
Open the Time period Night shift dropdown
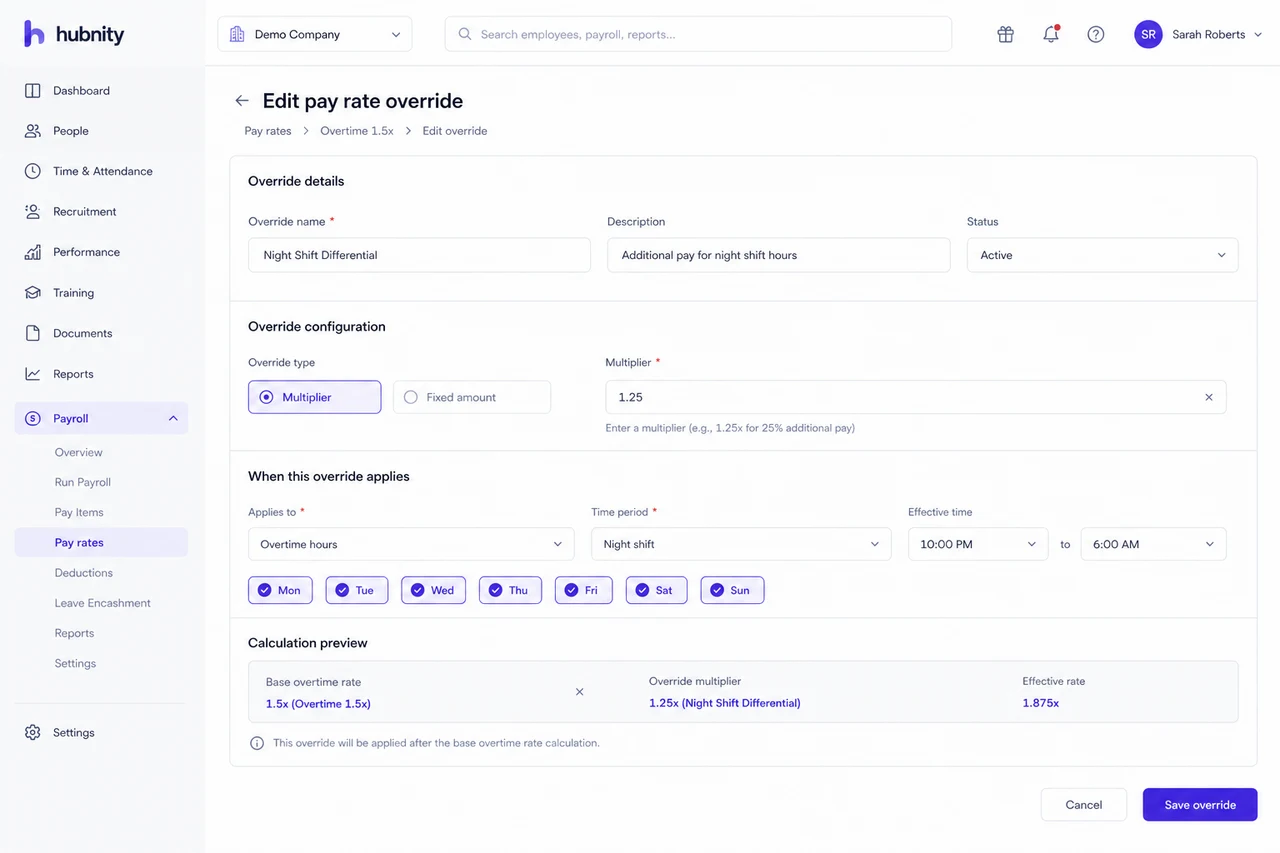coord(741,544)
